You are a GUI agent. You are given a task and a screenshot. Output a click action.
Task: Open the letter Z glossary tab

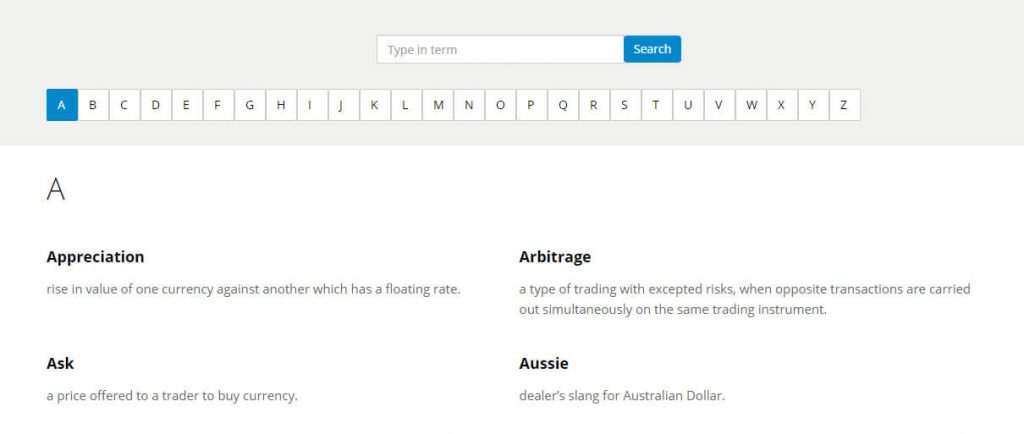(x=844, y=105)
